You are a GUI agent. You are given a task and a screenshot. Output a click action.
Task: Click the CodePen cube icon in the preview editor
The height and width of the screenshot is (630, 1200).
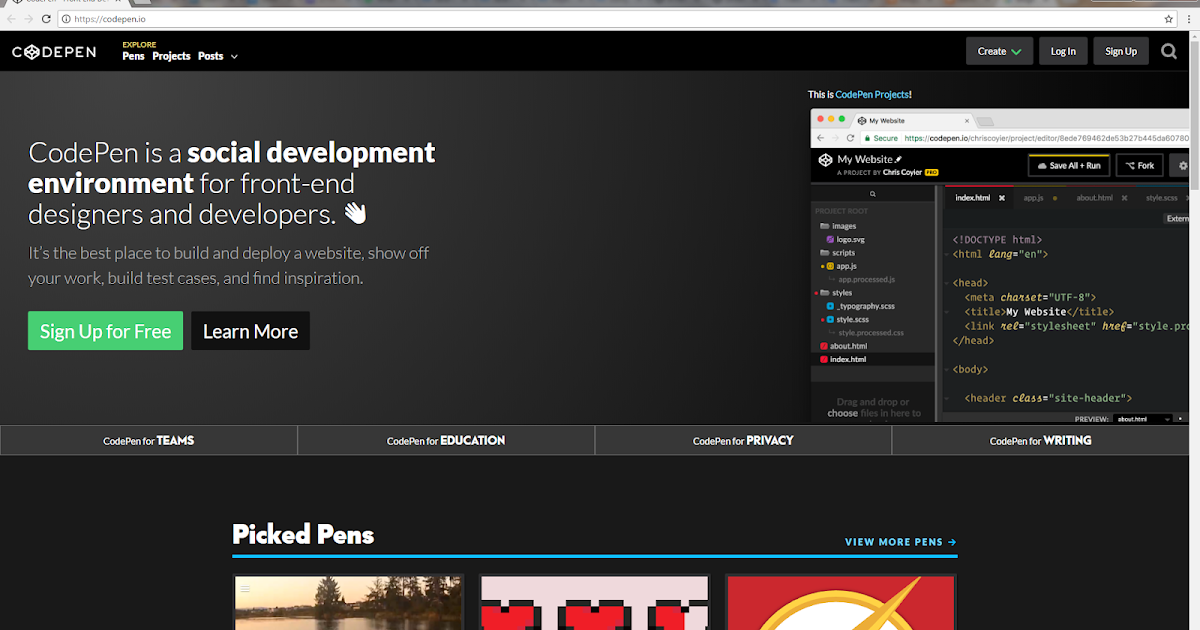tap(825, 160)
